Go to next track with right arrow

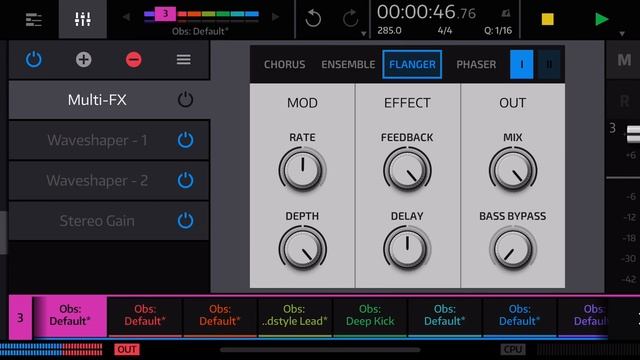point(276,17)
